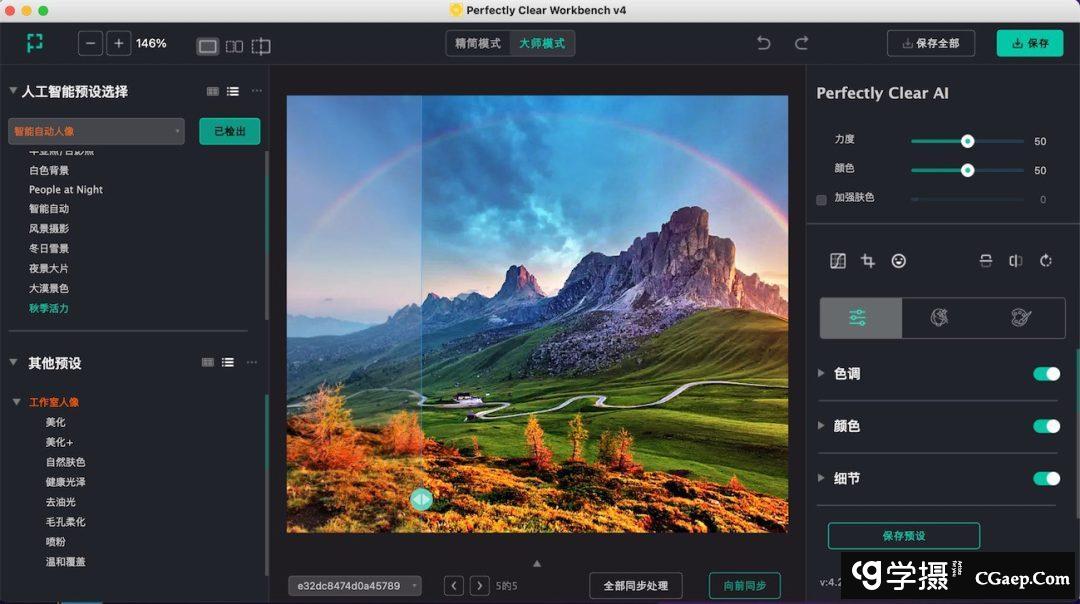Open the face-aware smiley icon tool

tap(899, 261)
